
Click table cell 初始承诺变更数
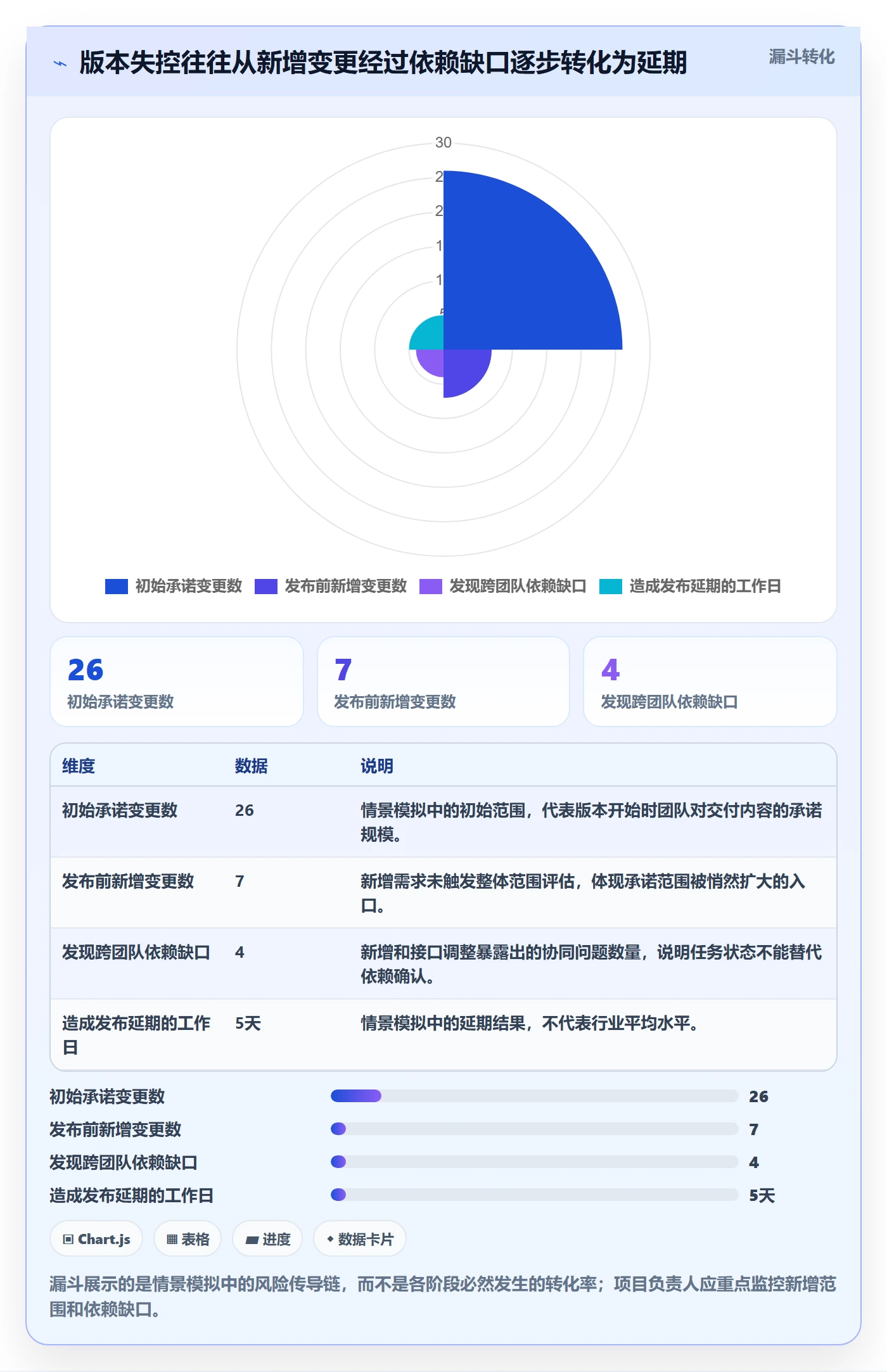coord(120,811)
